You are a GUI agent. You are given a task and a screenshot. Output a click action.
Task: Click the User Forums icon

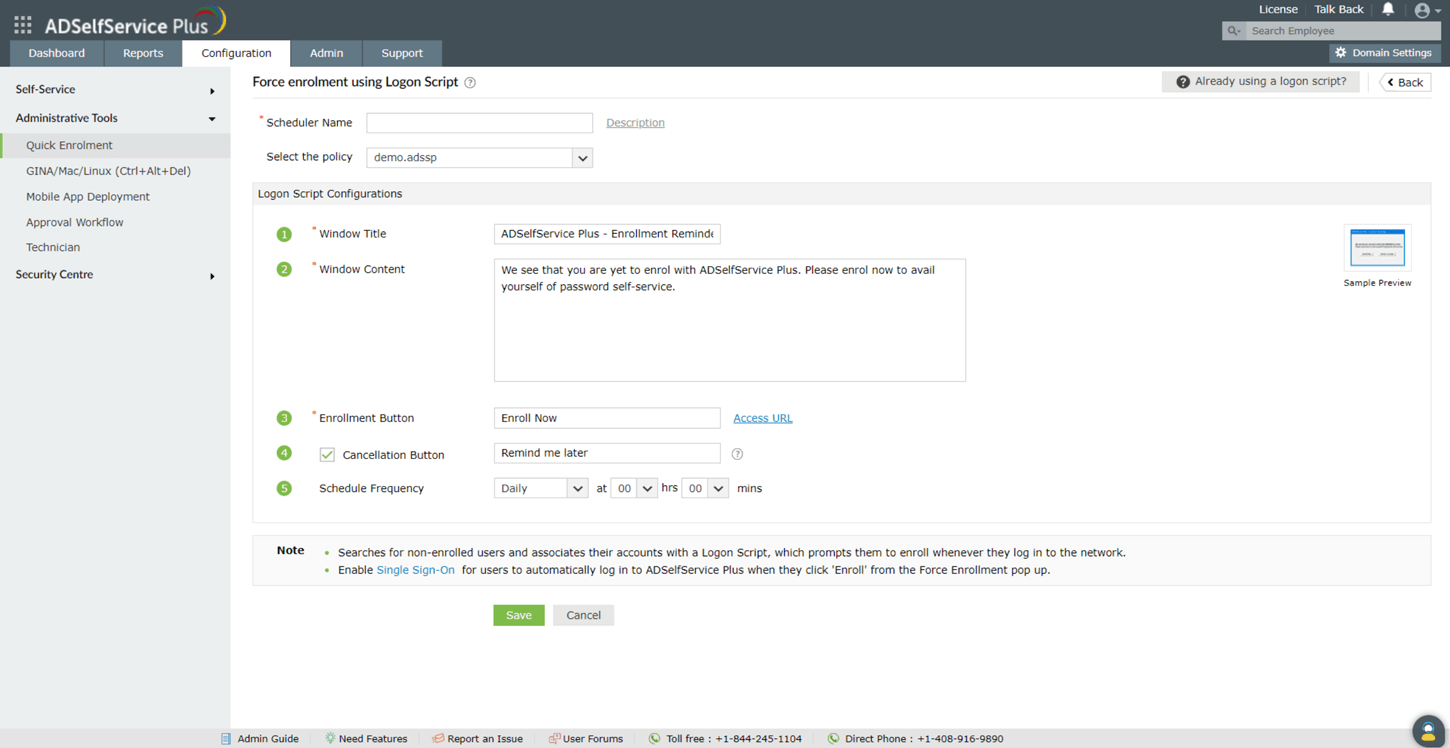(554, 739)
